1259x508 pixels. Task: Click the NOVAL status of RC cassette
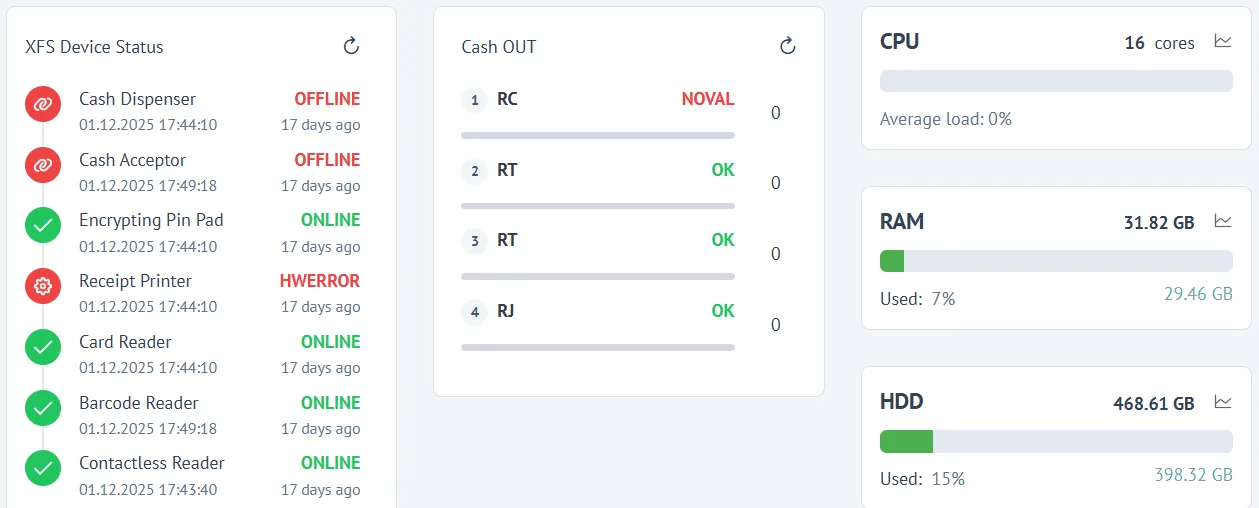(x=708, y=99)
